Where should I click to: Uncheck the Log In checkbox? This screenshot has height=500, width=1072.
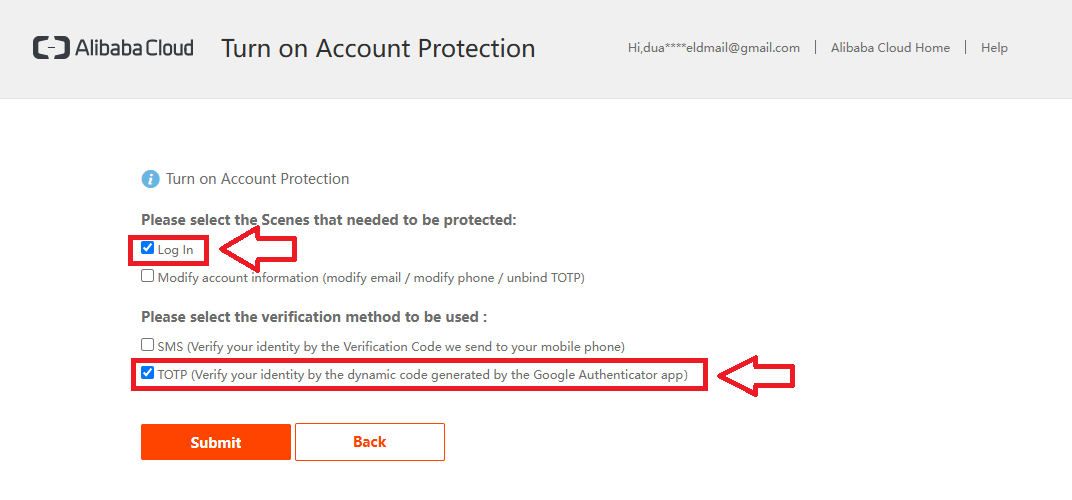(148, 248)
